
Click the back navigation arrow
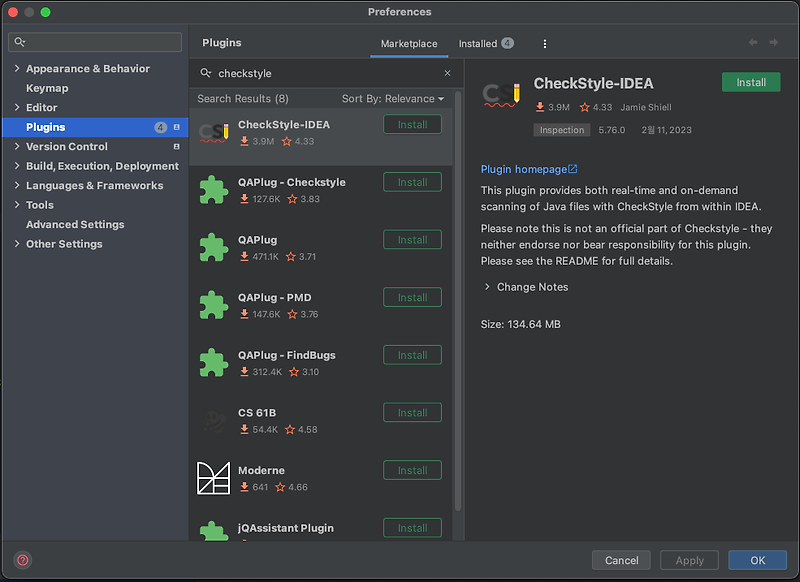click(x=751, y=43)
